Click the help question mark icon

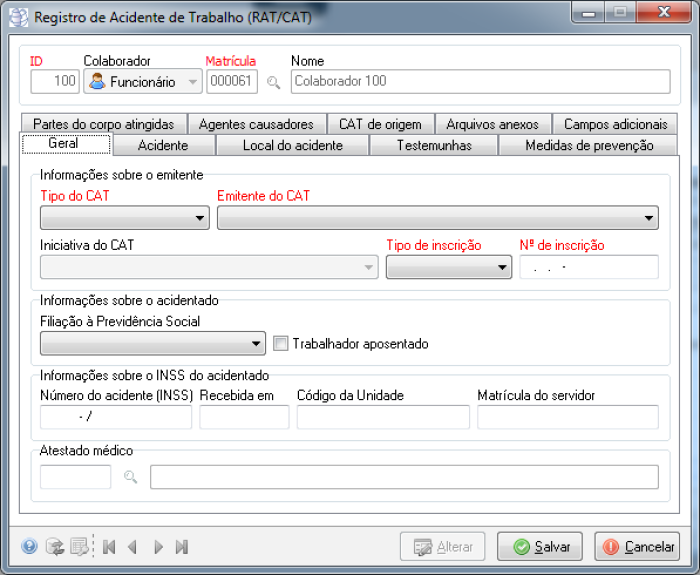30,547
